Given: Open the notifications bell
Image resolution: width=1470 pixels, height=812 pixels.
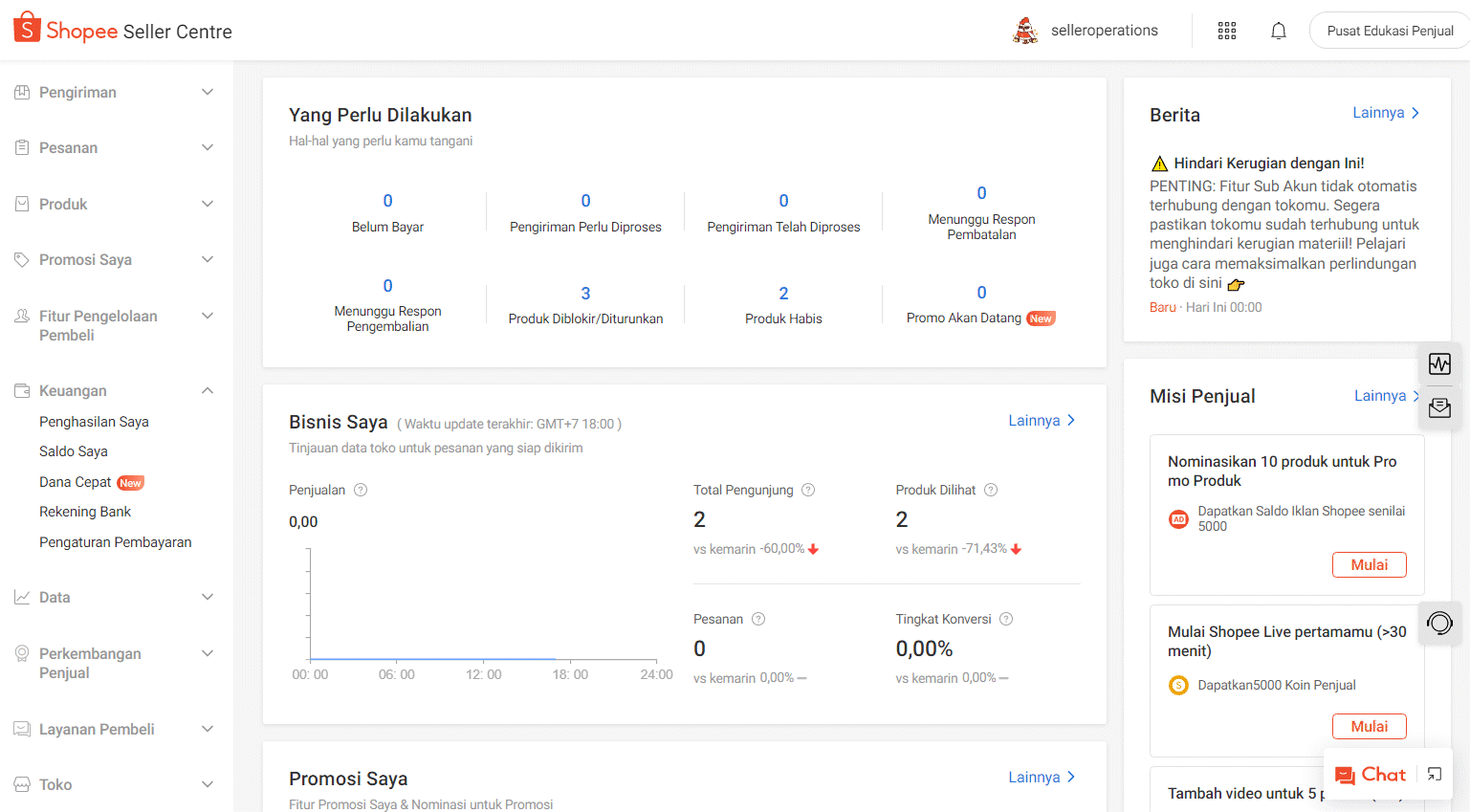Looking at the screenshot, I should [x=1279, y=31].
